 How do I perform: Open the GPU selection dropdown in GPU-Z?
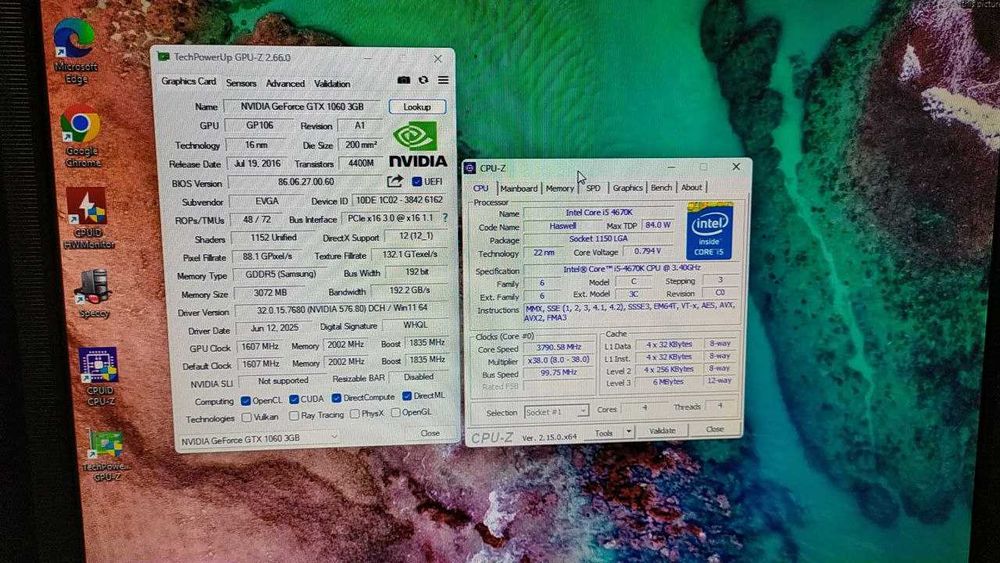tap(259, 439)
